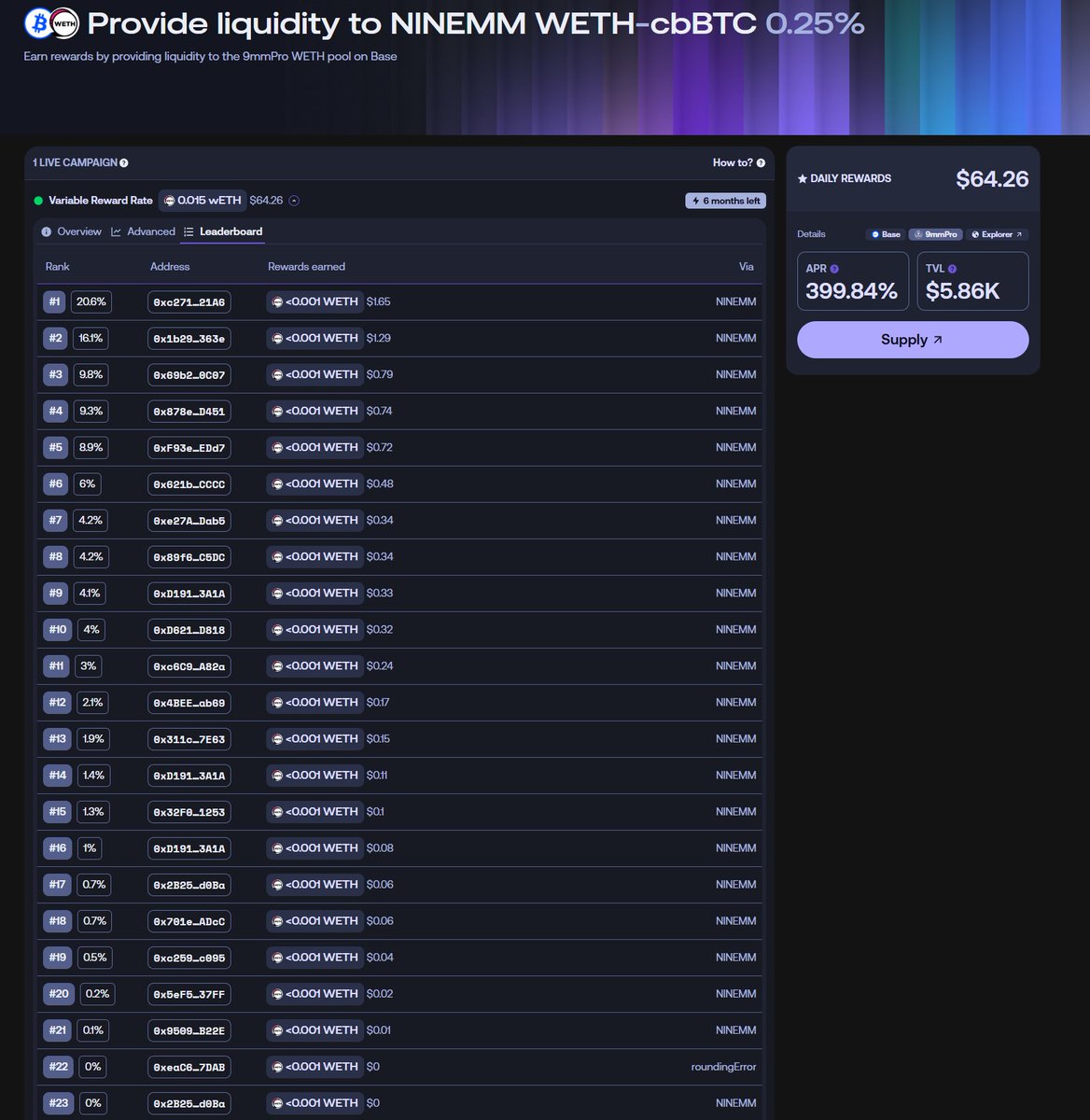Click the WETH token icon in rank #13 row
The image size is (1090, 1120).
[276, 738]
